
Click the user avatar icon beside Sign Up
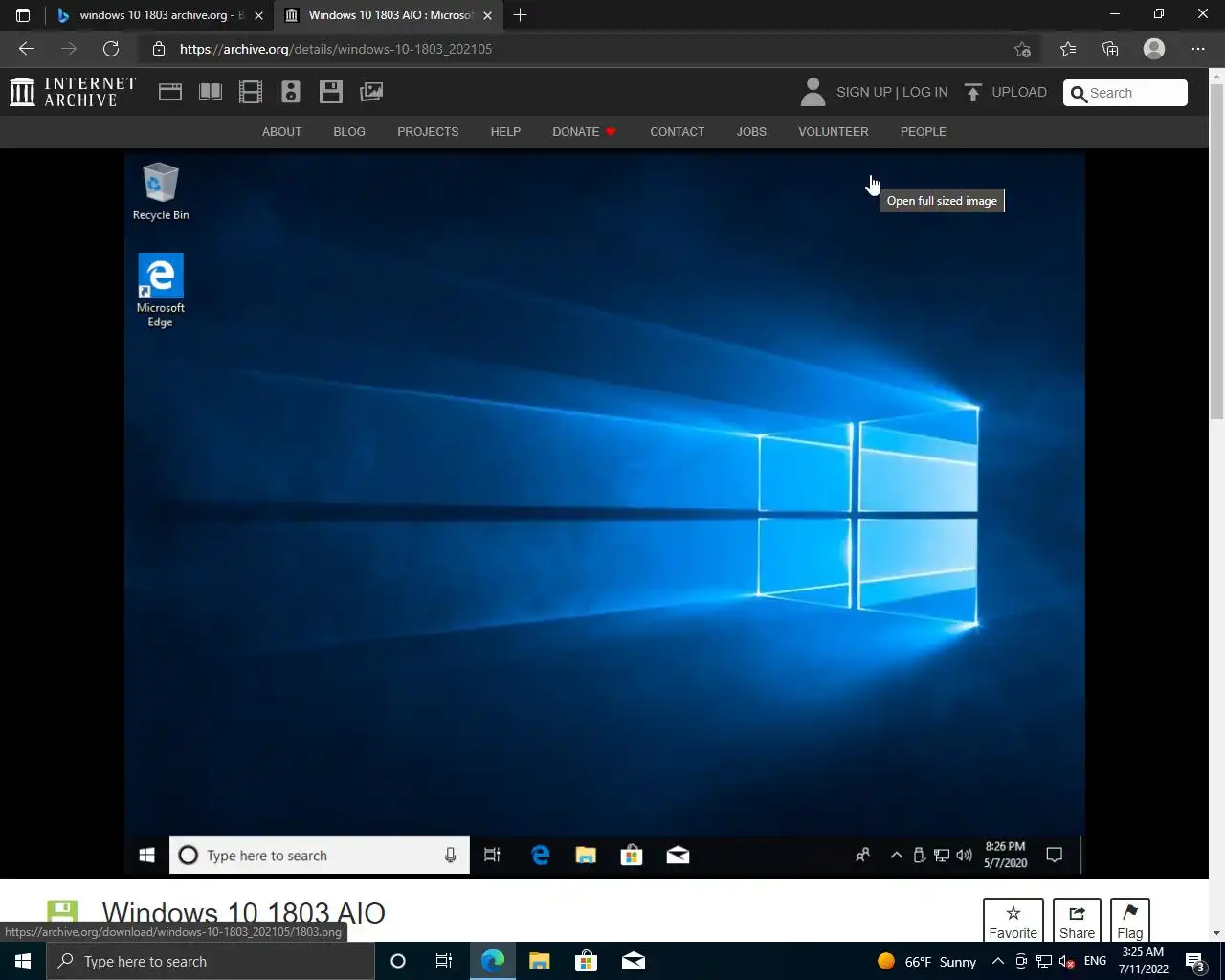click(x=813, y=92)
